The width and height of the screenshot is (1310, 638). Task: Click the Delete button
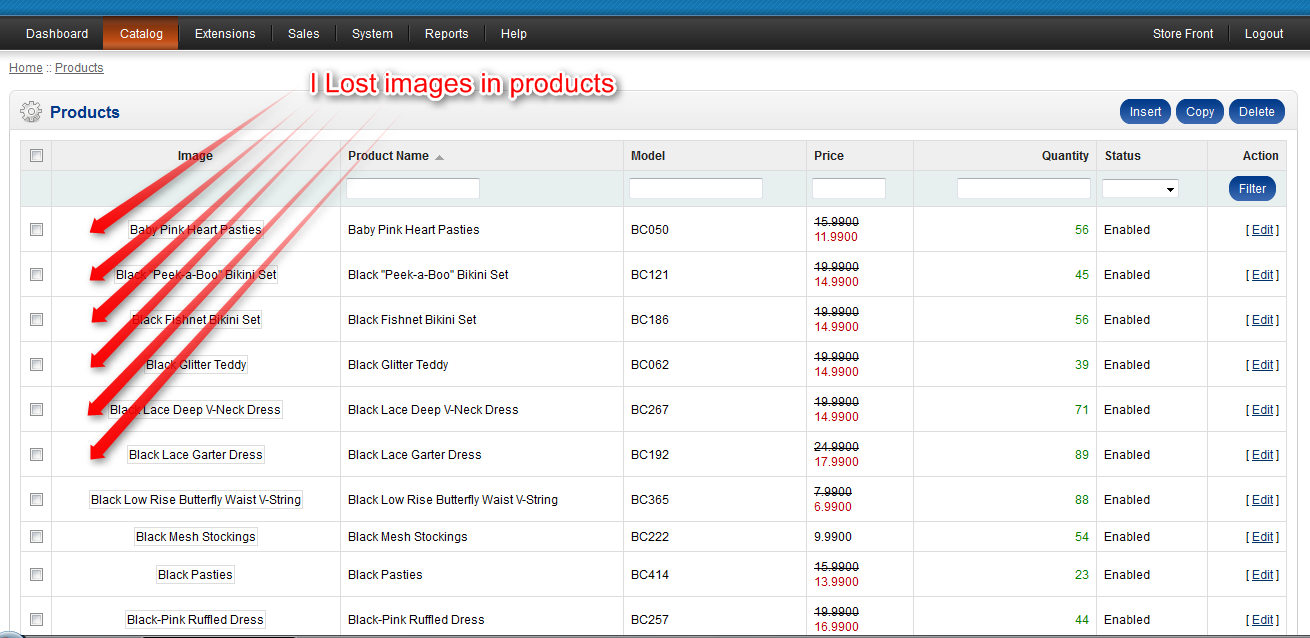pyautogui.click(x=1257, y=112)
